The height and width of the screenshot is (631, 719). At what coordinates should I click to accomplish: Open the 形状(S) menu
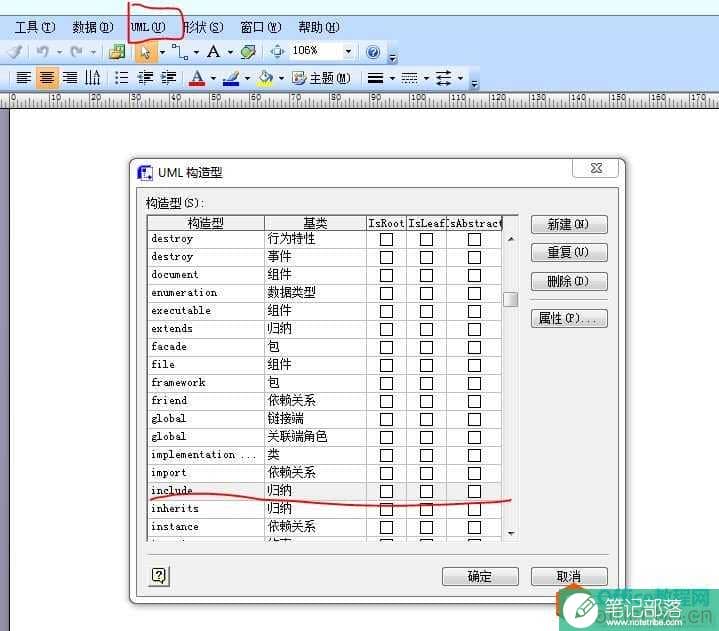[203, 28]
